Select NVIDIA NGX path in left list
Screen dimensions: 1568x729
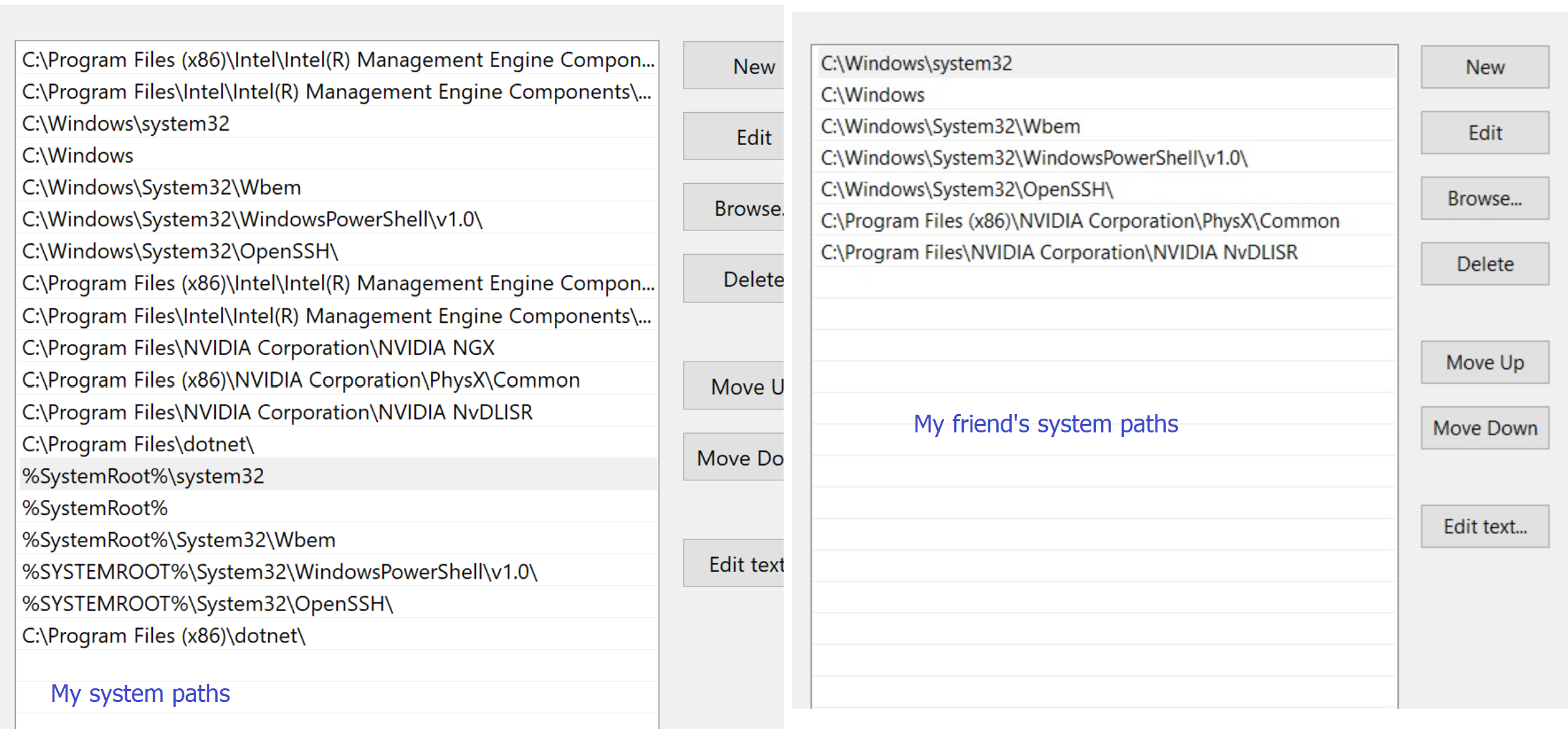tap(258, 348)
